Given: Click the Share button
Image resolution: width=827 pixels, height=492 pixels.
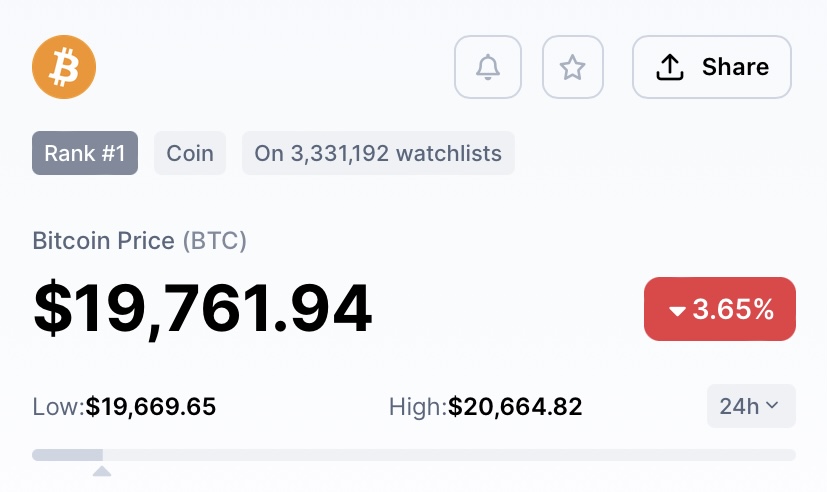Looking at the screenshot, I should (712, 67).
